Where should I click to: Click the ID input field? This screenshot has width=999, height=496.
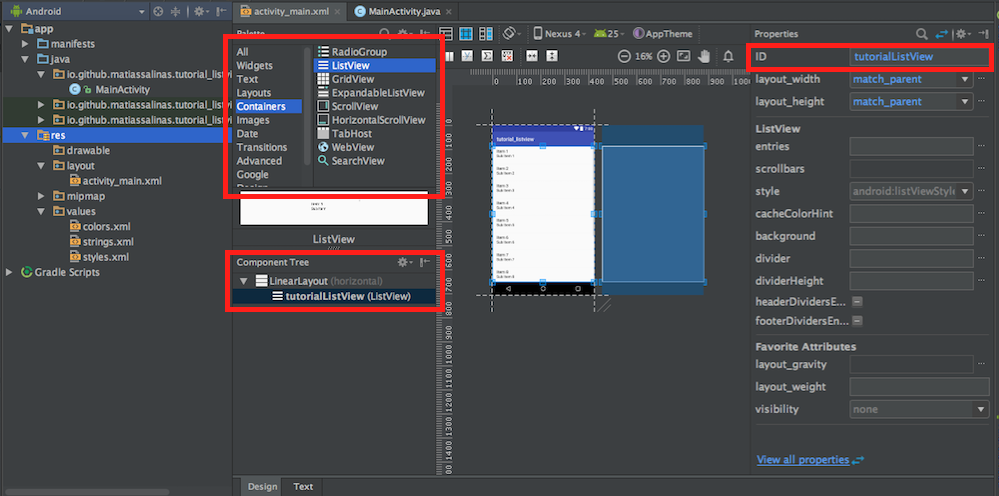point(911,57)
